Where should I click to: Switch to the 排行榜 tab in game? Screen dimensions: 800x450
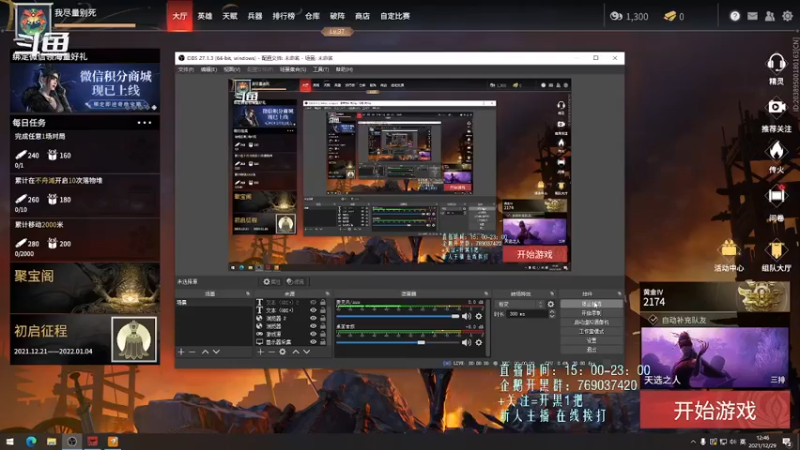coord(284,16)
